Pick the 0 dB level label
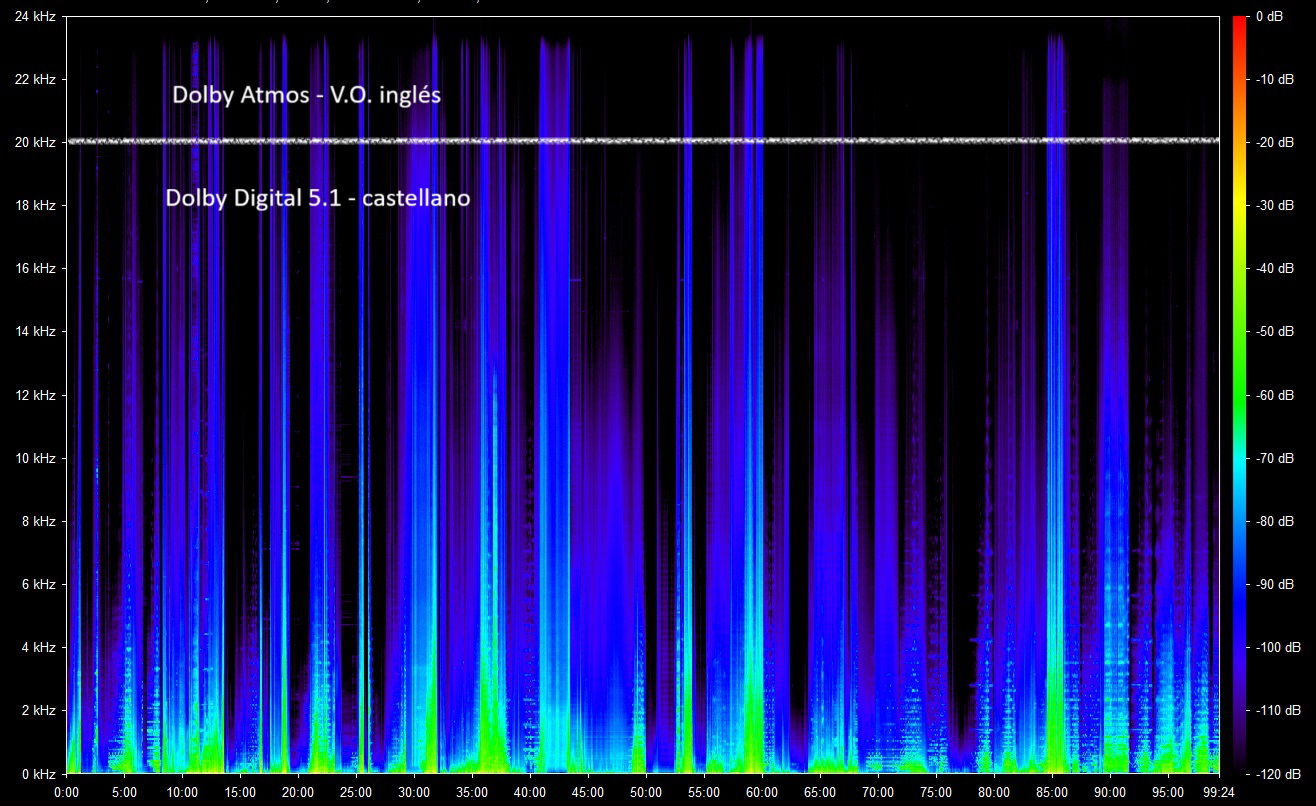This screenshot has width=1316, height=806. coord(1268,16)
